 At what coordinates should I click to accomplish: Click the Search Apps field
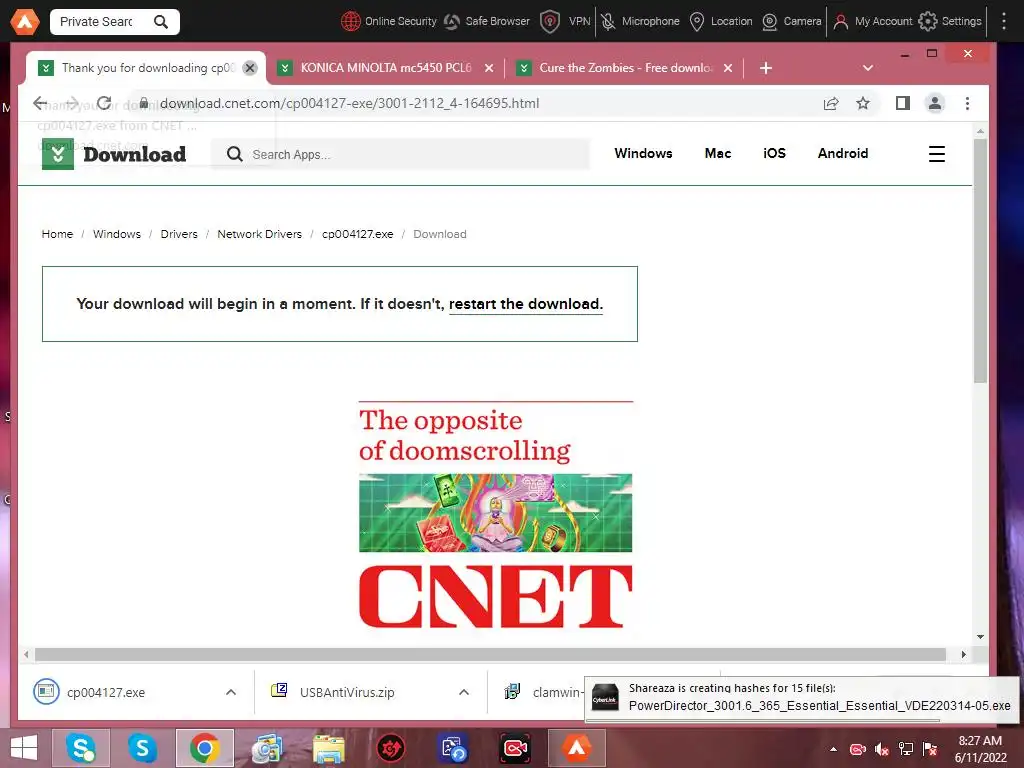pyautogui.click(x=402, y=155)
